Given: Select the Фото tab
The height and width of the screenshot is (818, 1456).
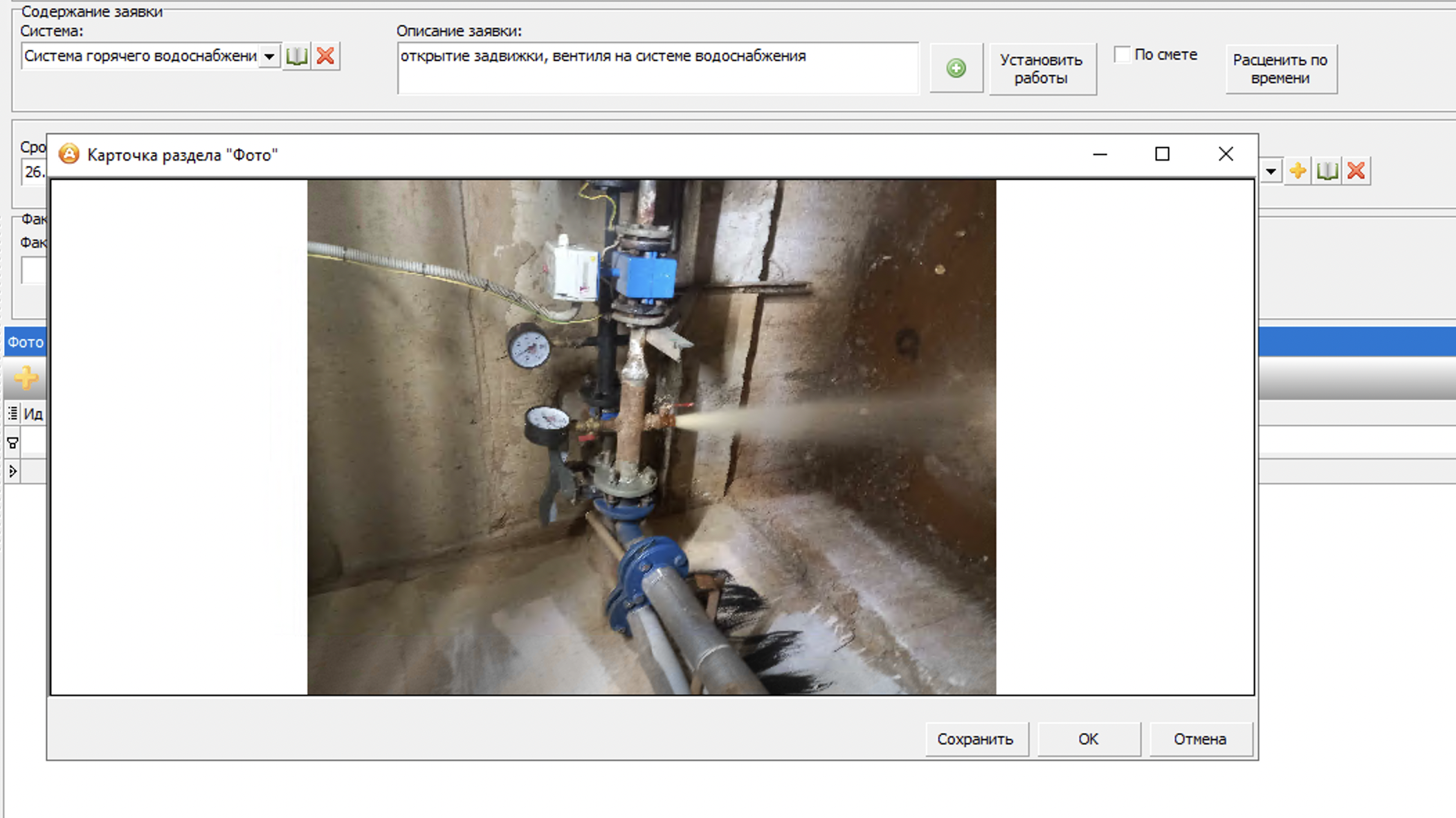Looking at the screenshot, I should pos(25,342).
